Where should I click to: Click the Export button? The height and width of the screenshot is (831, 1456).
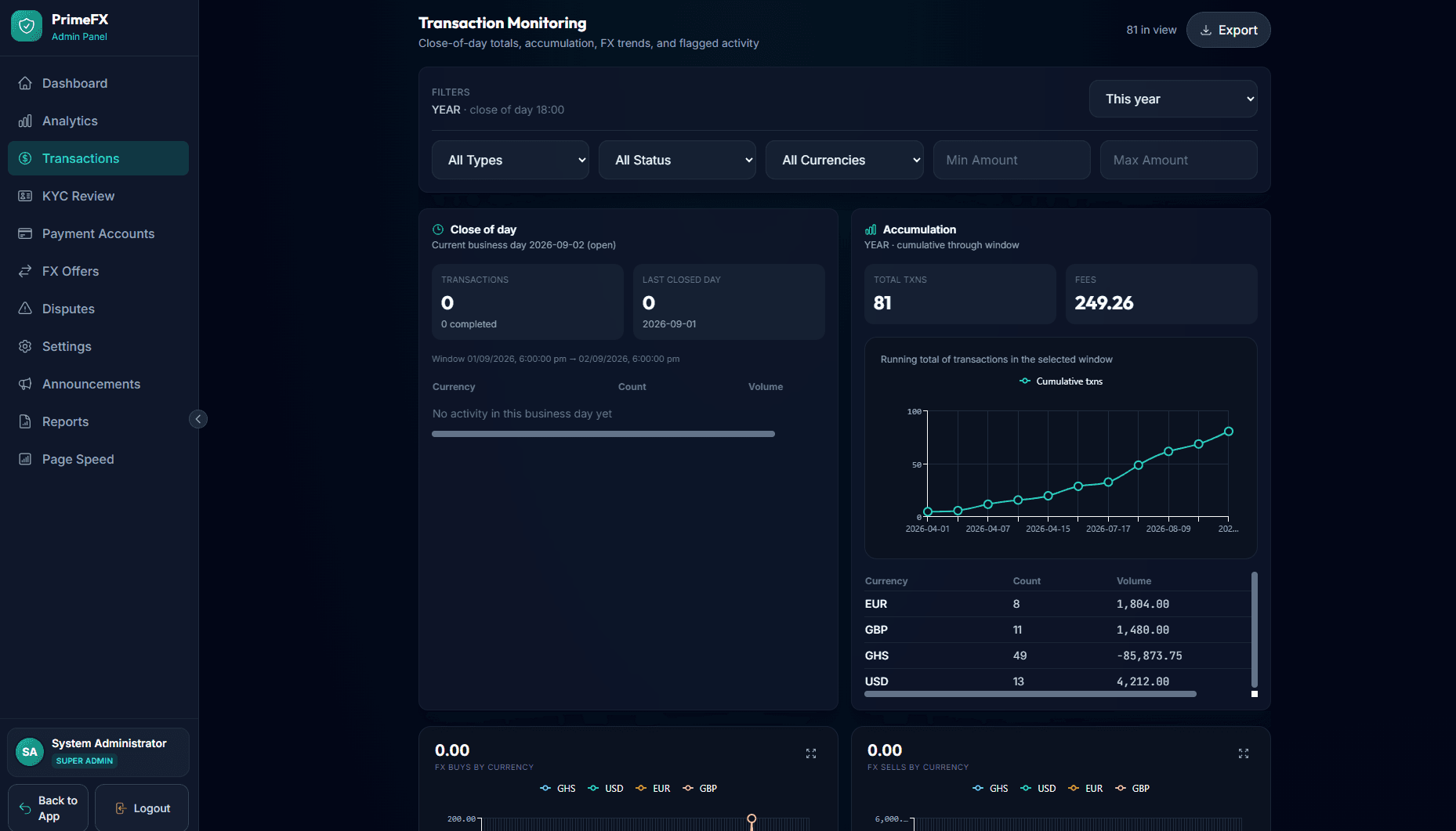[x=1228, y=30]
